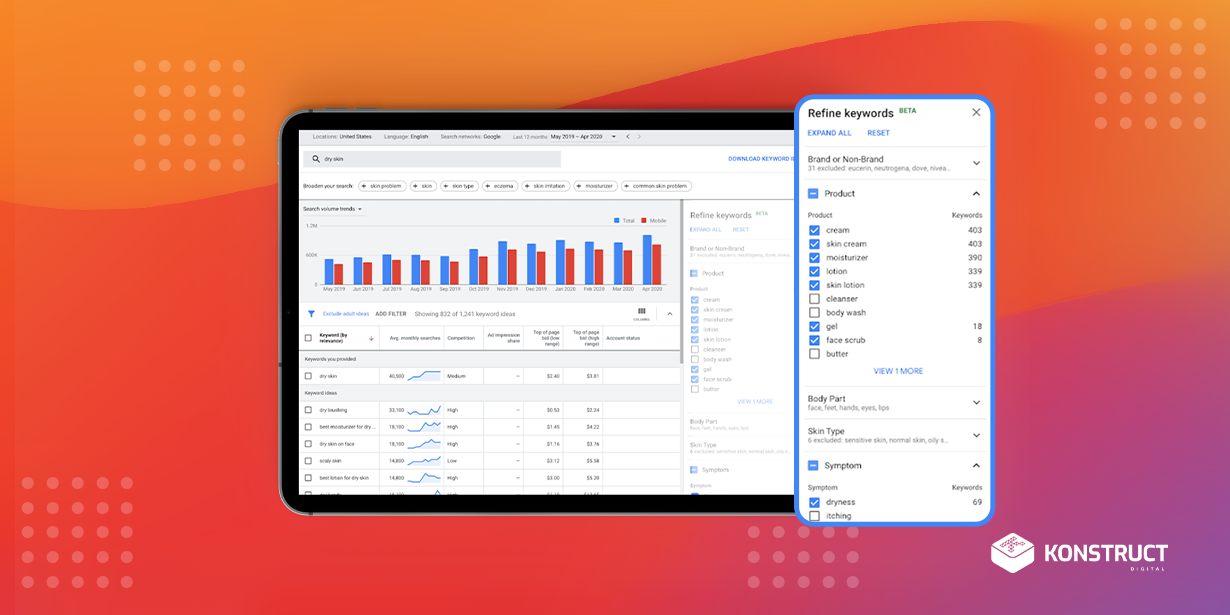This screenshot has height=615, width=1230.
Task: Check body wash in popup Refine panel
Action: (814, 313)
